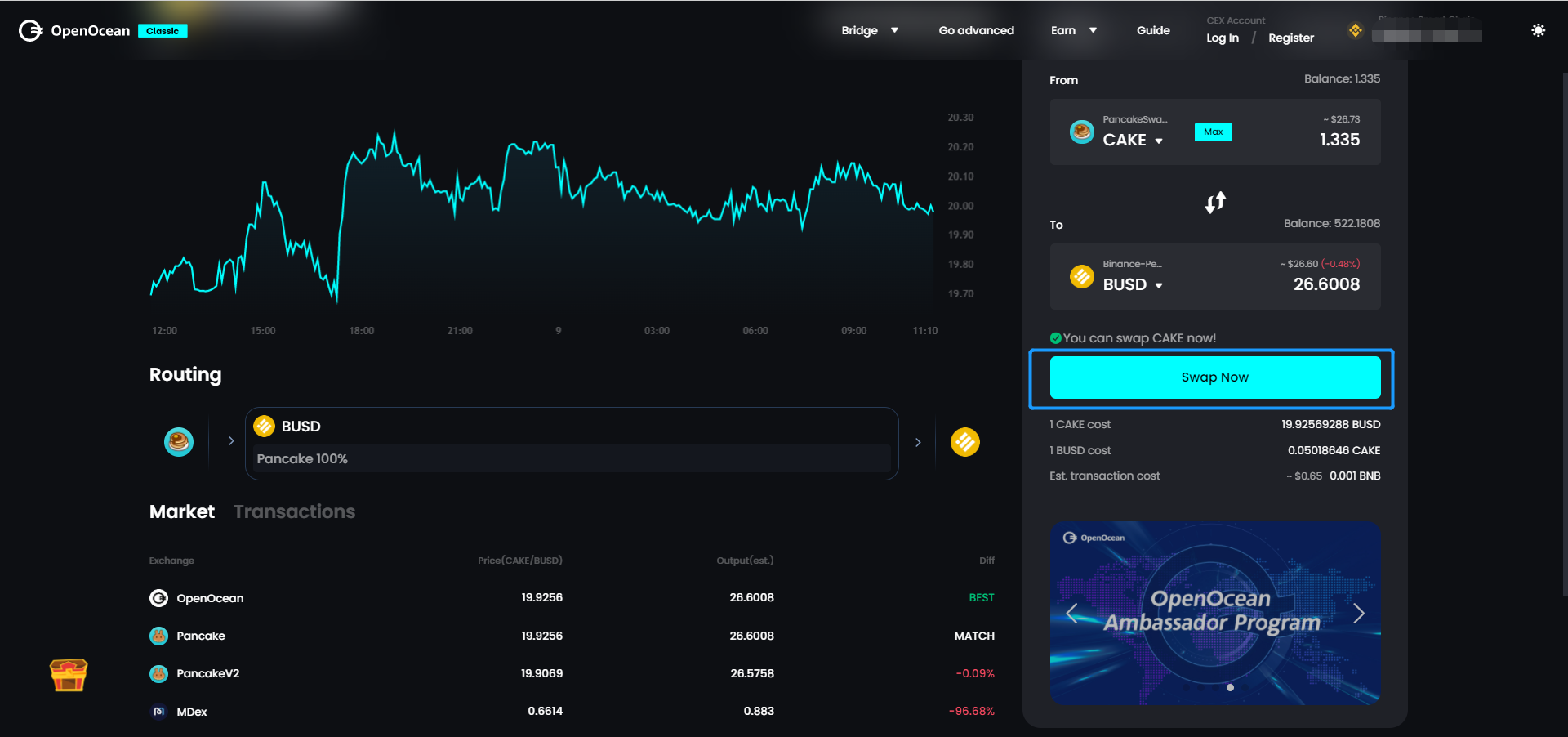Click the 0.05018646 CAKE cost value

(1334, 450)
